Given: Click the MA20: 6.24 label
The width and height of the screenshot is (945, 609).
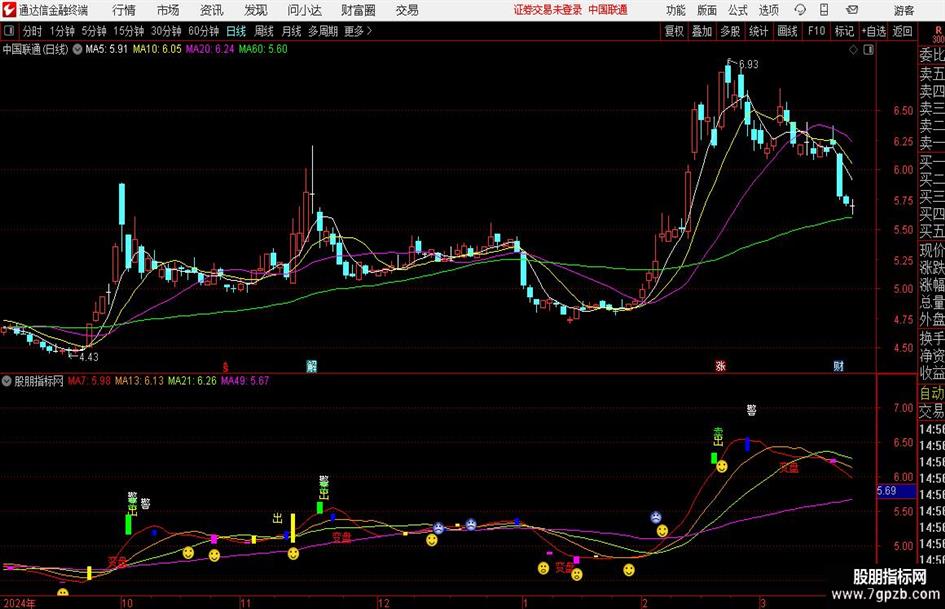Looking at the screenshot, I should [x=210, y=49].
